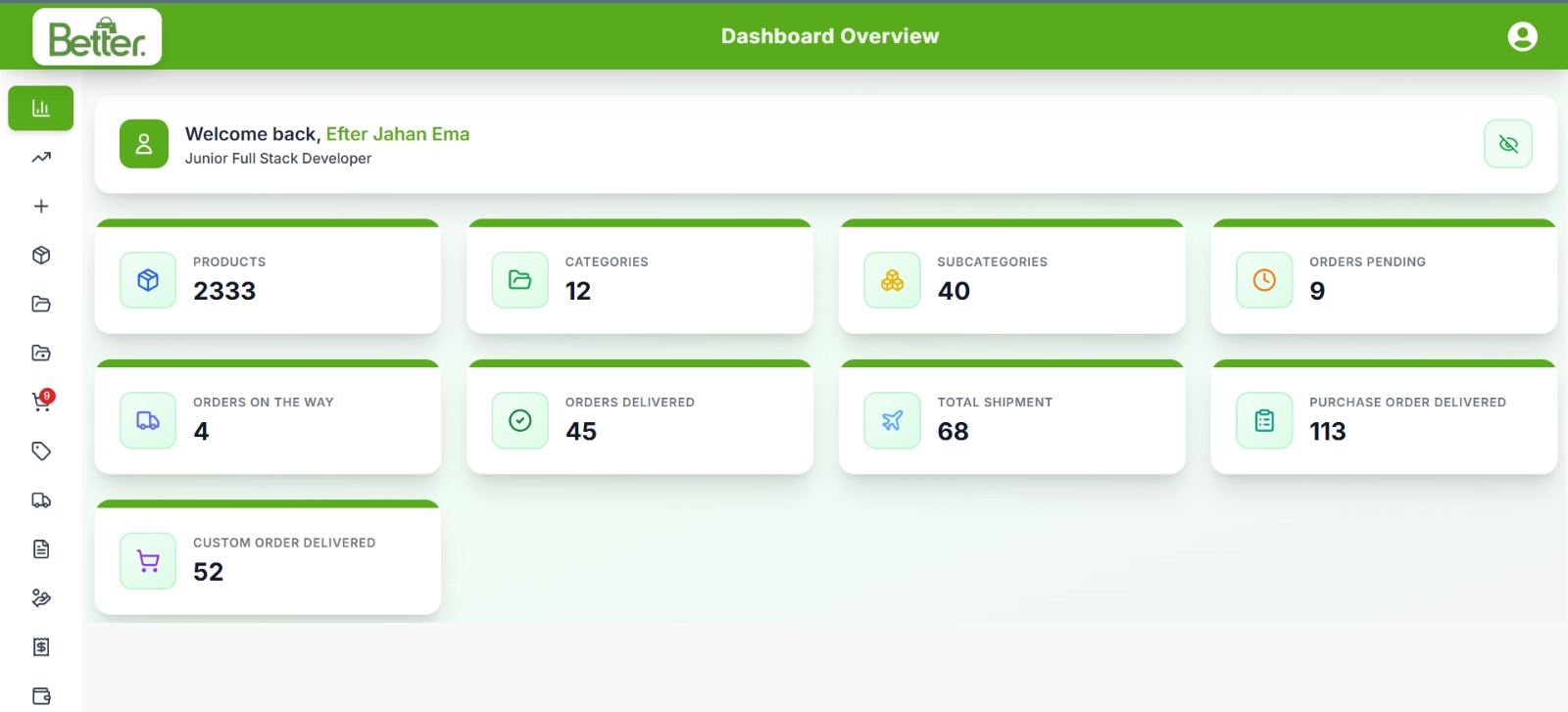Click the PURCHASE ORDER DELIVERED card label

[1407, 402]
